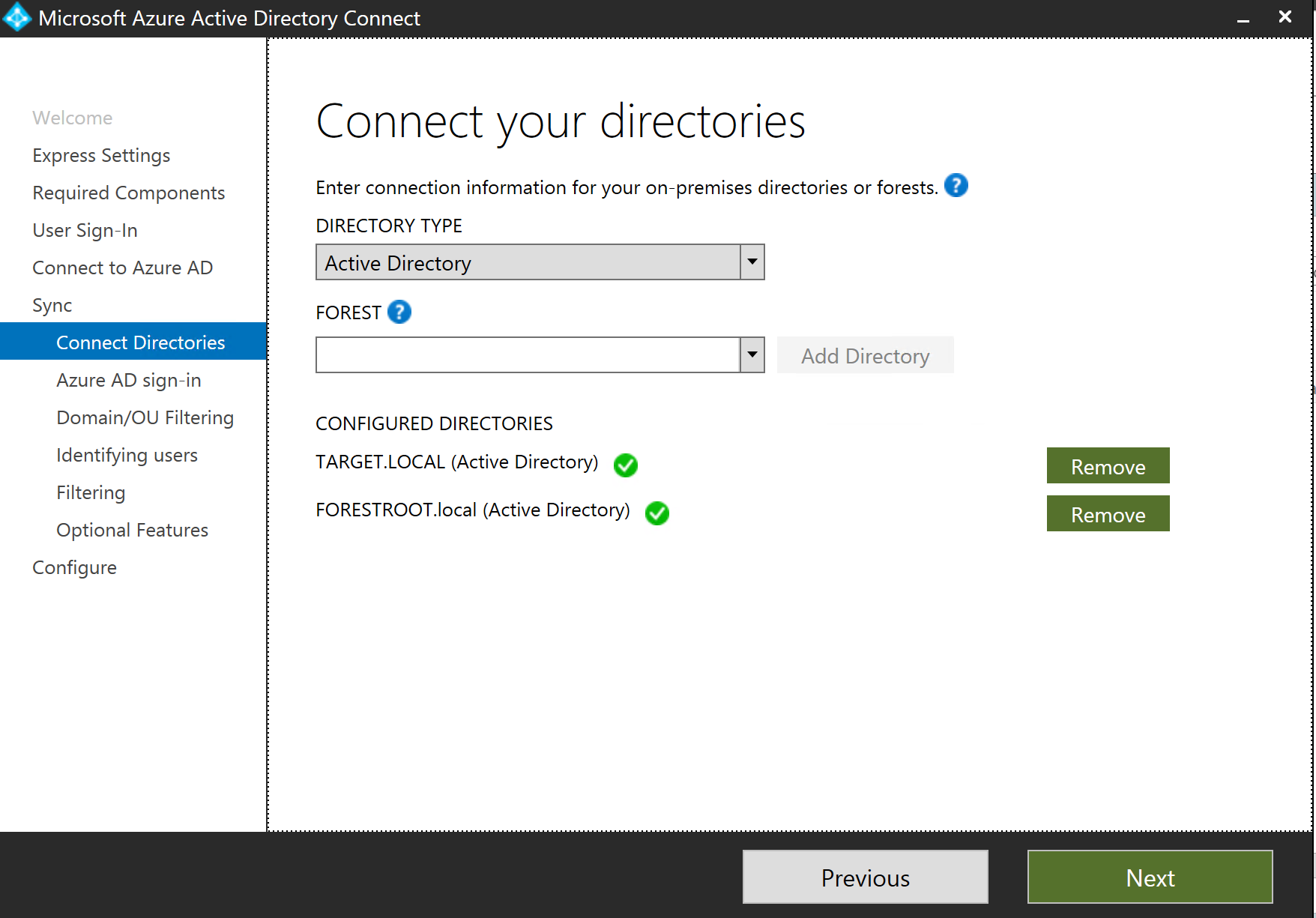Expand the Forest dropdown arrow
The width and height of the screenshot is (1316, 918).
coord(752,355)
